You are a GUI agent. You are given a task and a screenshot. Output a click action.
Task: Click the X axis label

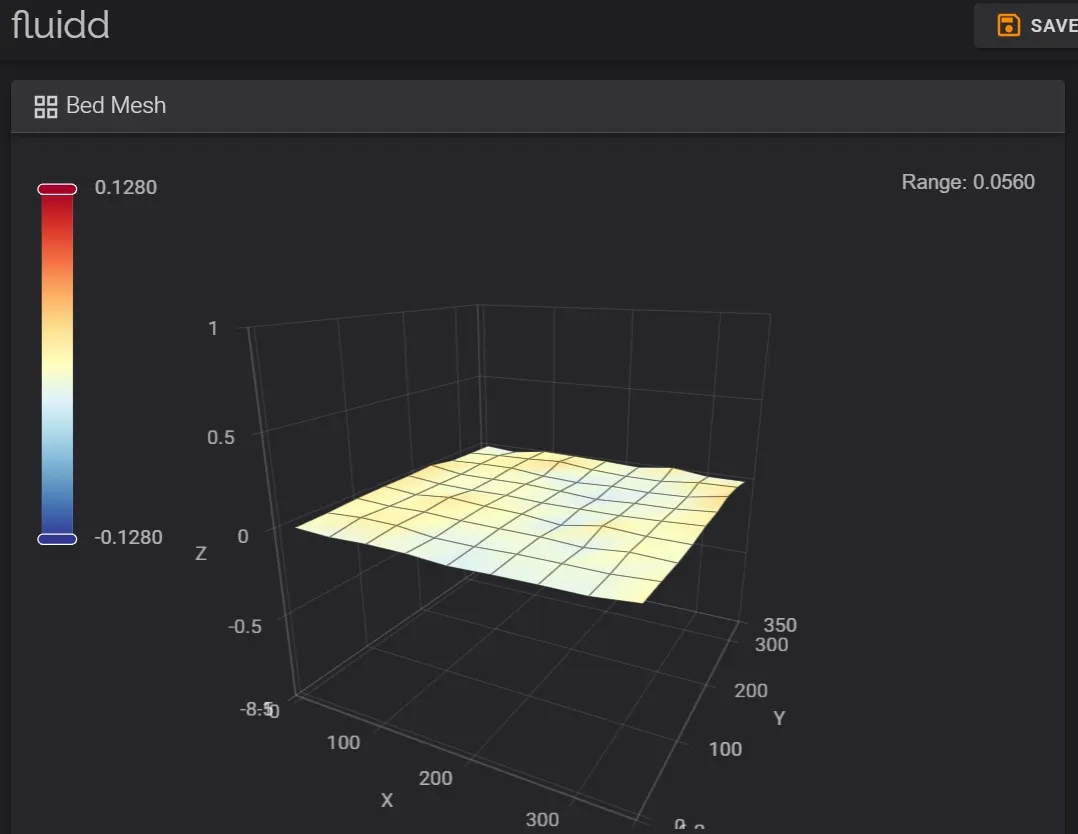tap(387, 800)
